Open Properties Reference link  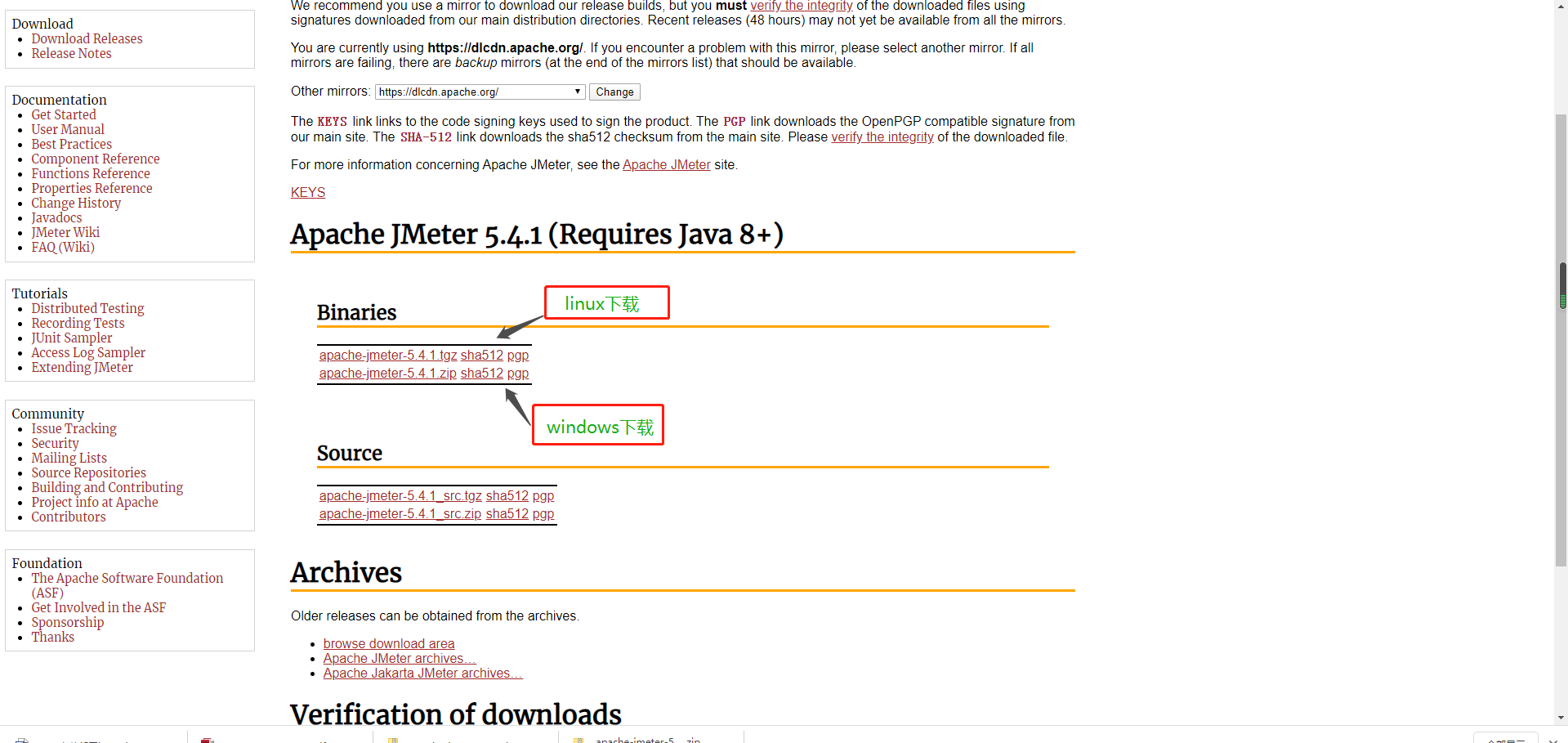92,188
